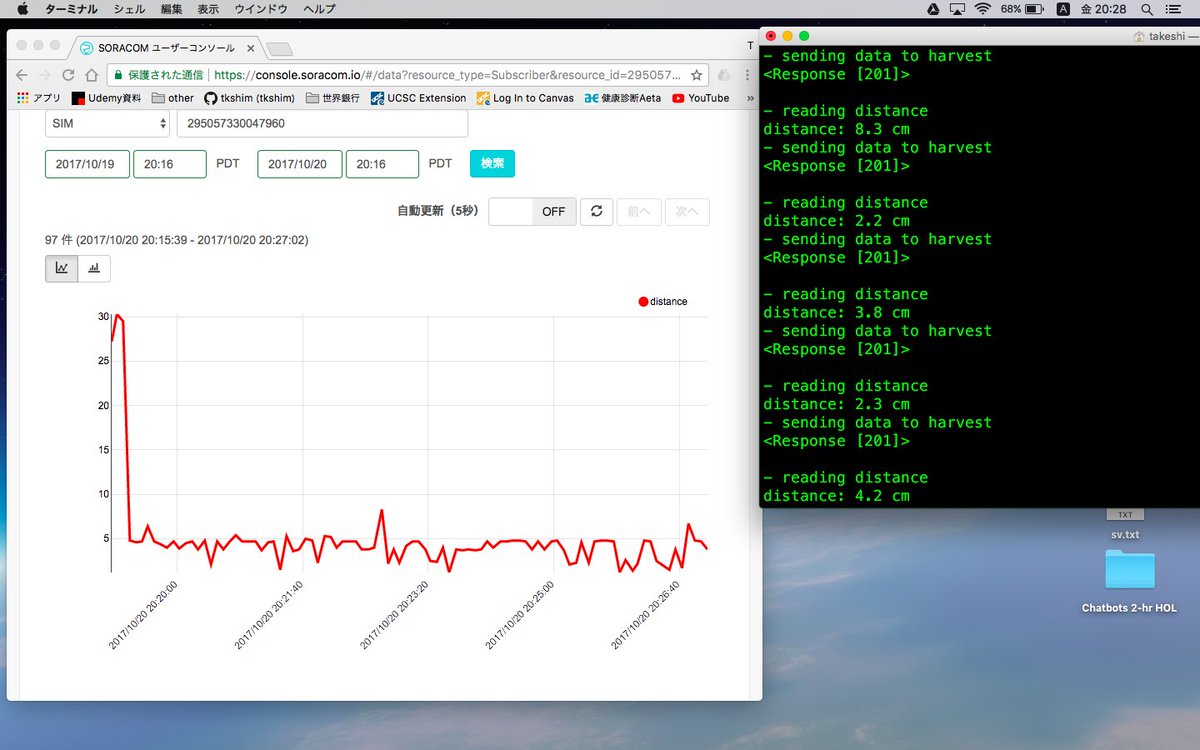
Task: Open the ヘルプ menu
Action: click(319, 9)
